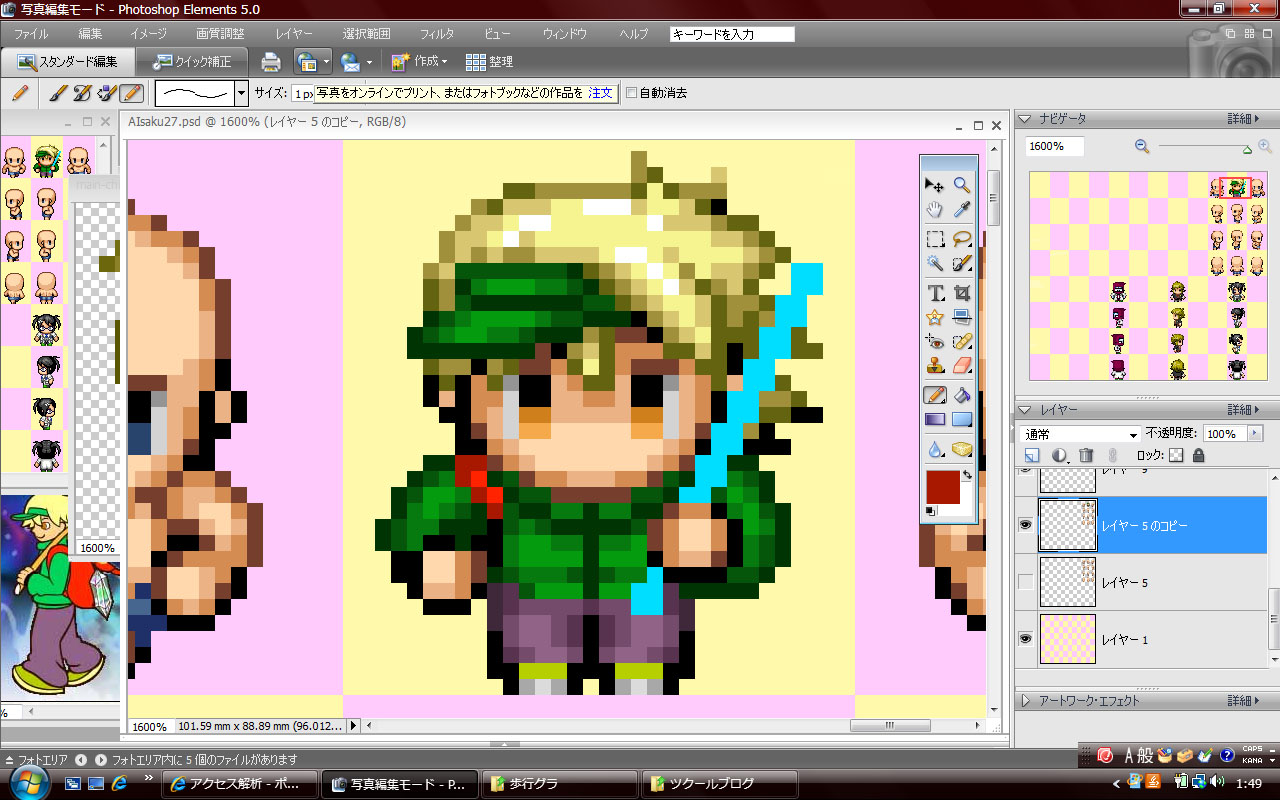
Task: Open the フィルタ menu
Action: (437, 34)
